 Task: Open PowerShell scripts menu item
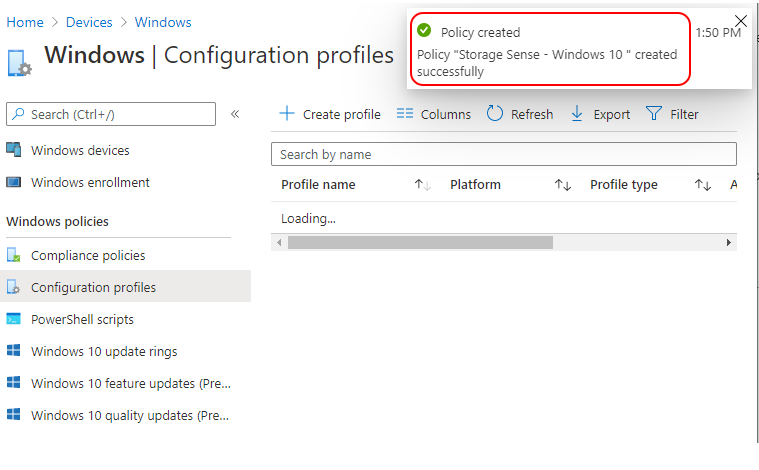pos(82,319)
